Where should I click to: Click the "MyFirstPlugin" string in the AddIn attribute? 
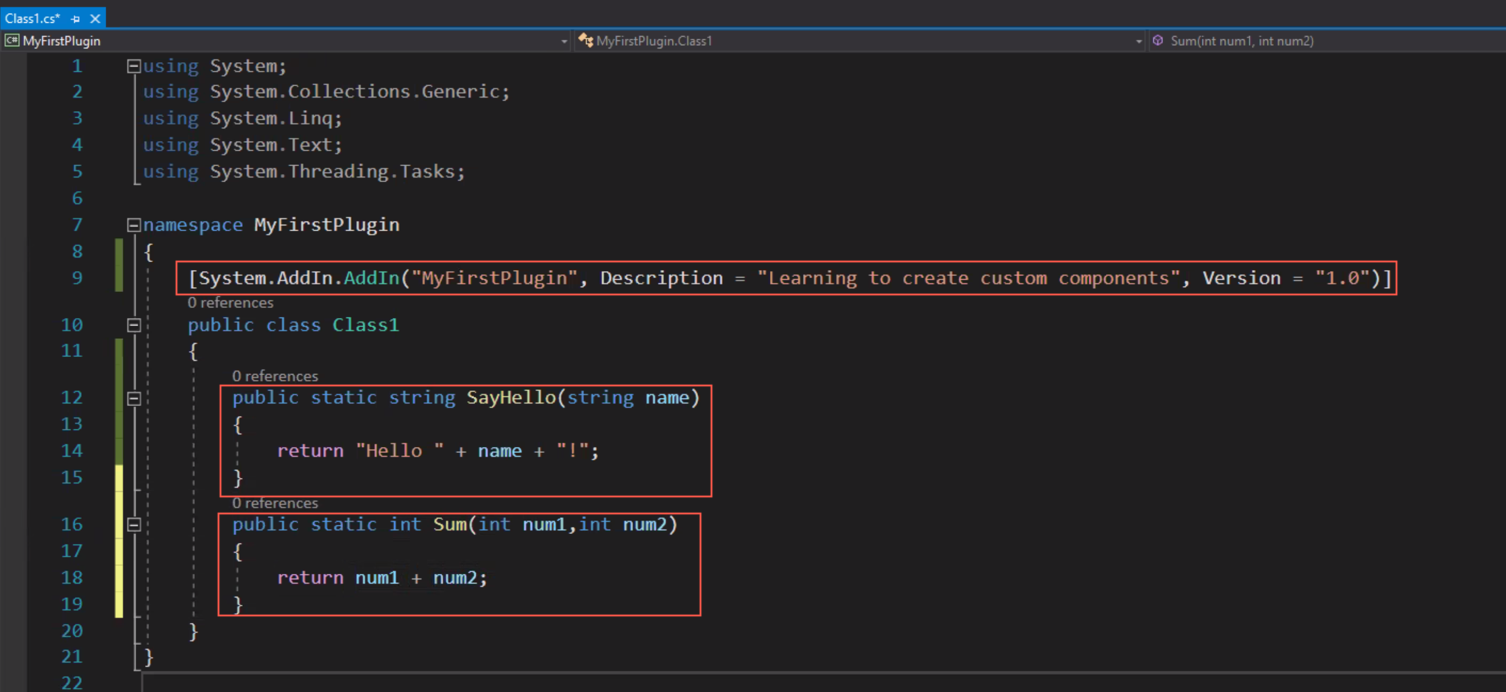tap(494, 278)
